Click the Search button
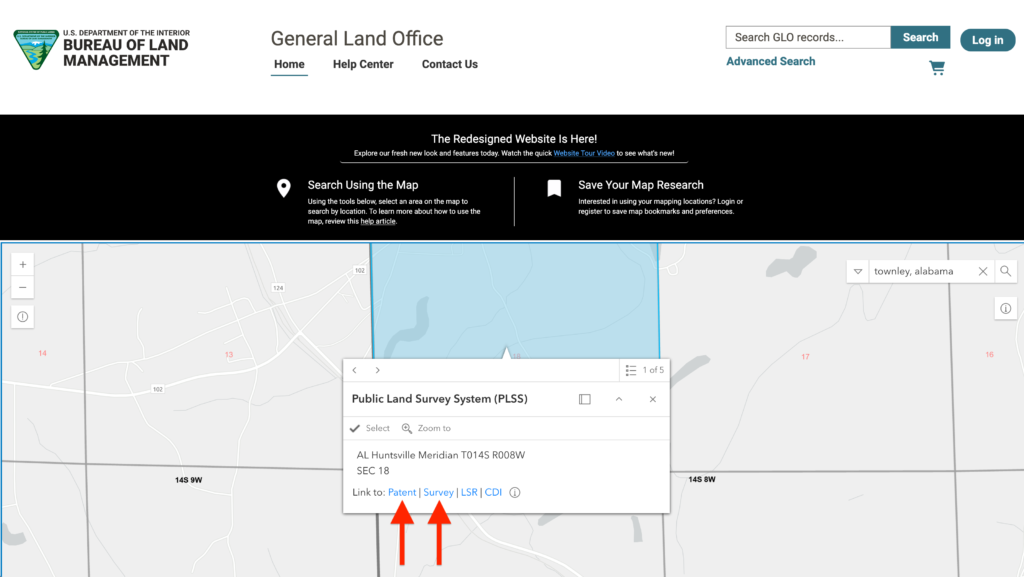1024x577 pixels. [x=920, y=37]
